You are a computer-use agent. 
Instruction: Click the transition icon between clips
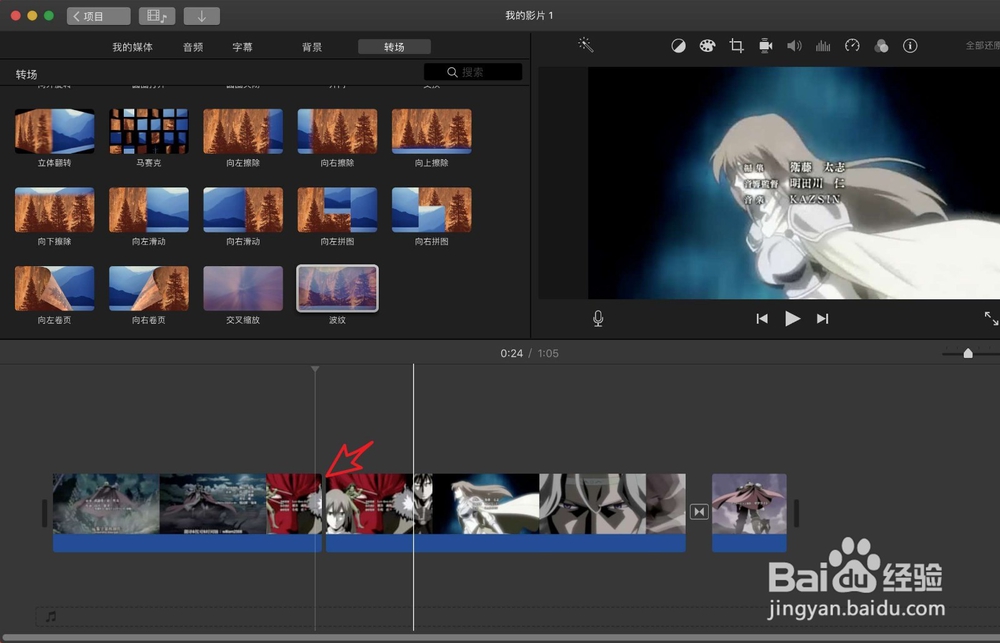699,512
